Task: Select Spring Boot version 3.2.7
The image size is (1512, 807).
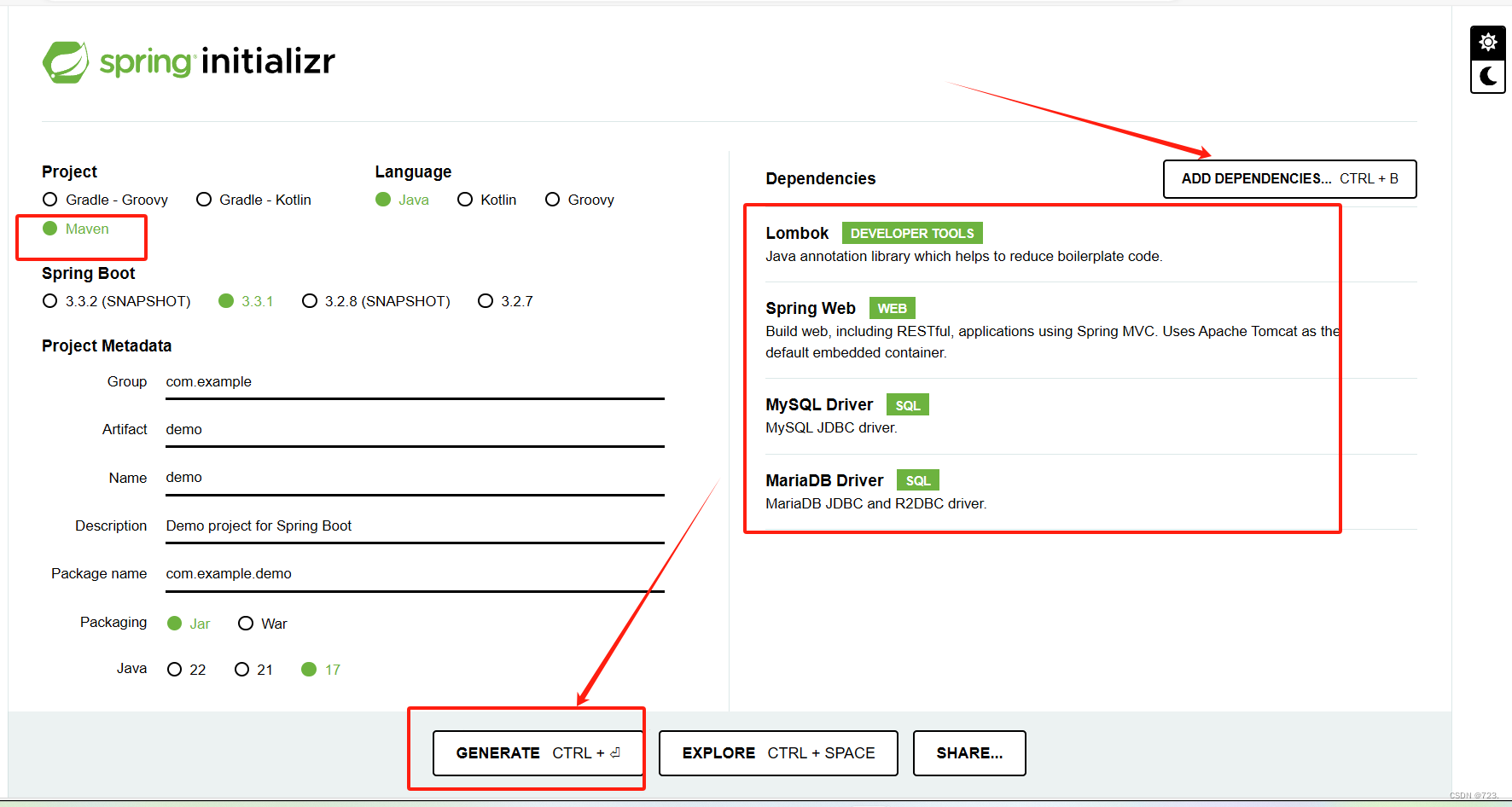Action: coord(506,301)
